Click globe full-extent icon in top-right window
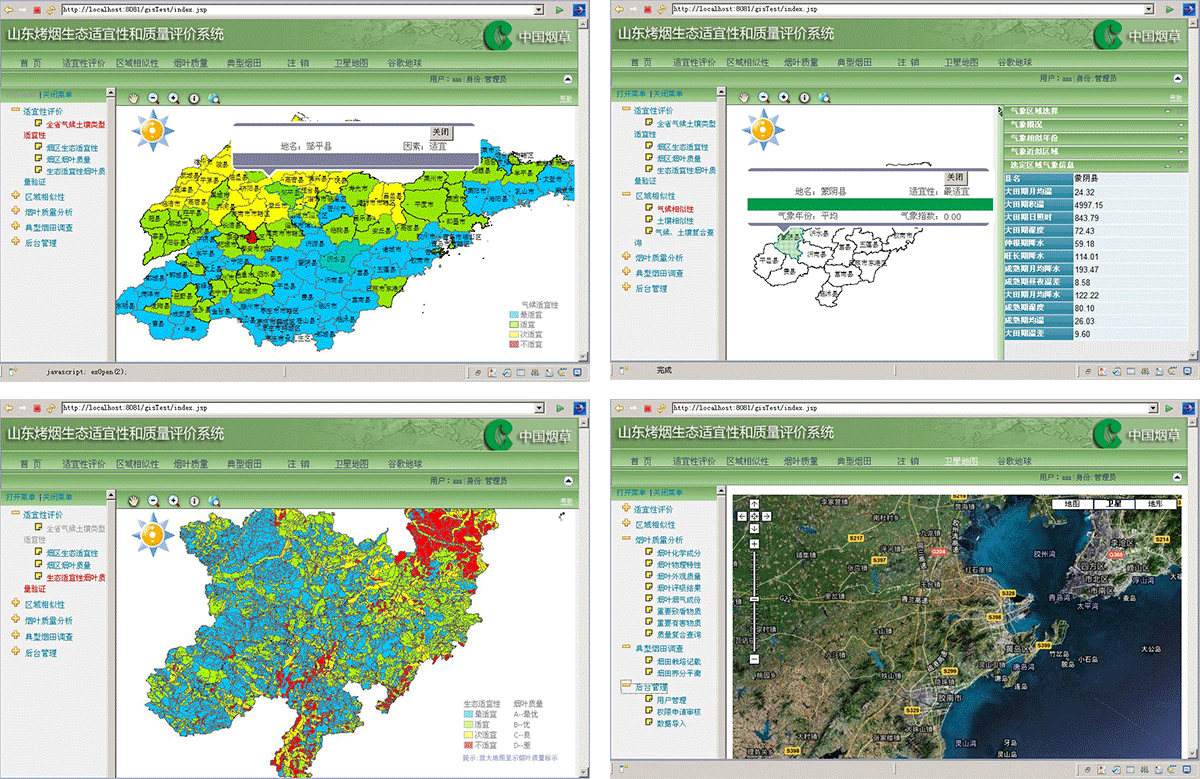The image size is (1200, 779). tap(824, 97)
